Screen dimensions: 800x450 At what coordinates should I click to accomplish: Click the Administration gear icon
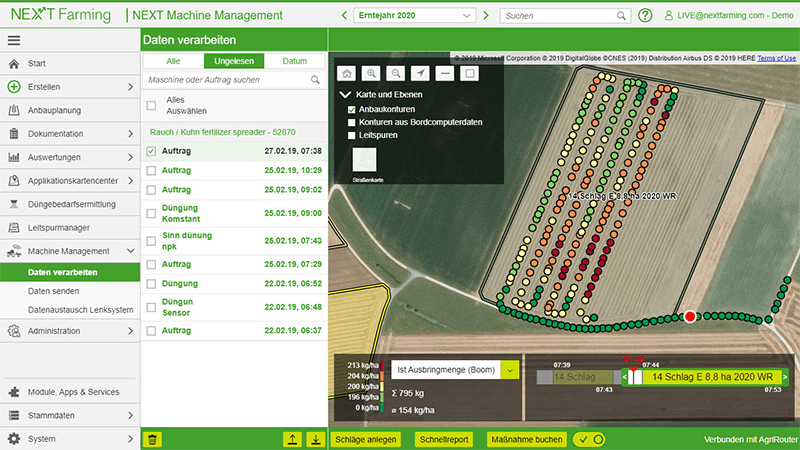14,331
